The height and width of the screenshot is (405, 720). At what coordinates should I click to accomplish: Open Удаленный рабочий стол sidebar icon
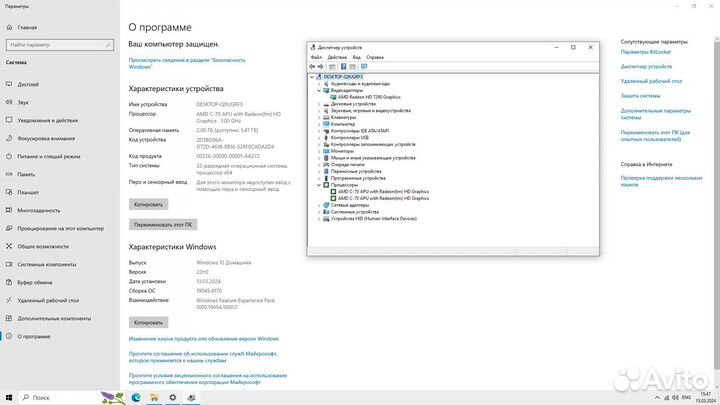pos(9,300)
